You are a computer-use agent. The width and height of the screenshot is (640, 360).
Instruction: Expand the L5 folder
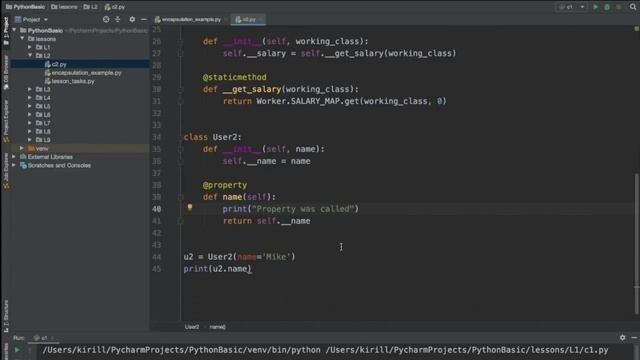(30, 106)
